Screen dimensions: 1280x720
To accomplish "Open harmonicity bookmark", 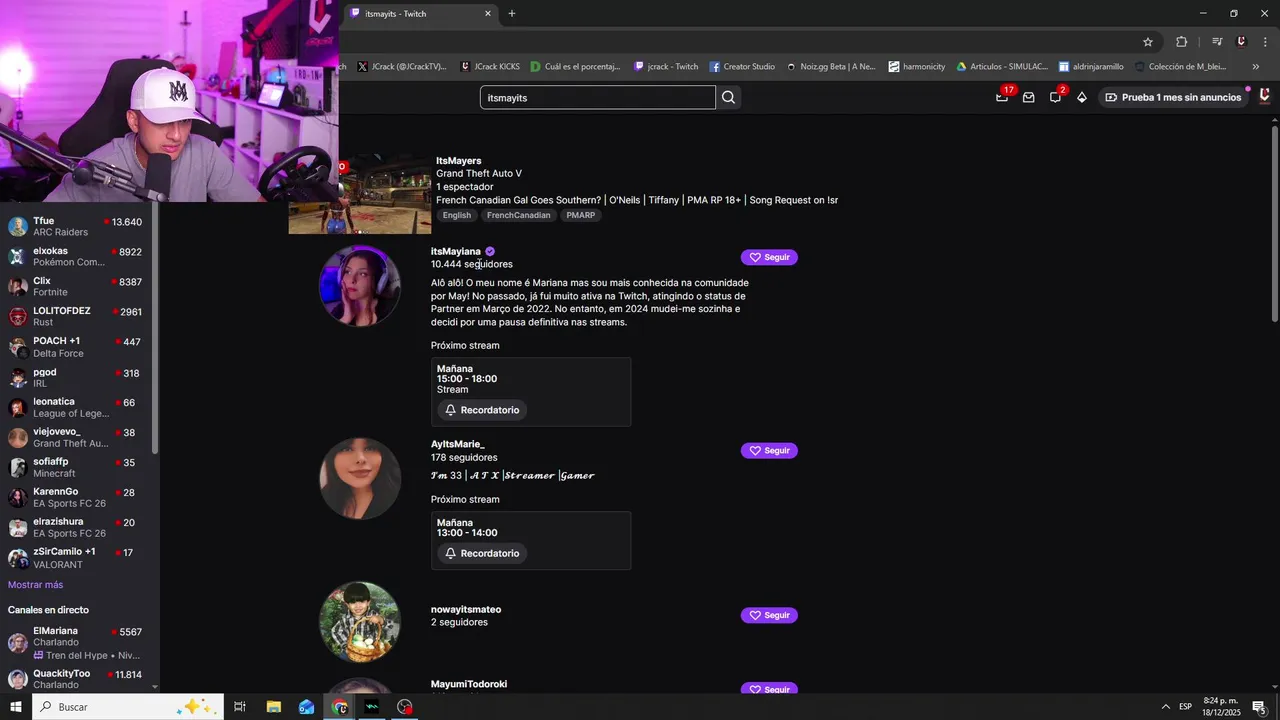I will click(916, 67).
